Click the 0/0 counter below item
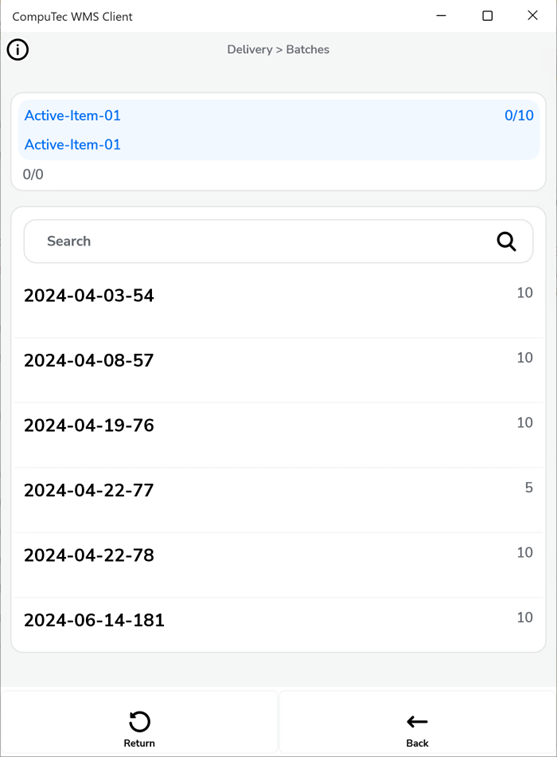This screenshot has width=557, height=757. (33, 174)
